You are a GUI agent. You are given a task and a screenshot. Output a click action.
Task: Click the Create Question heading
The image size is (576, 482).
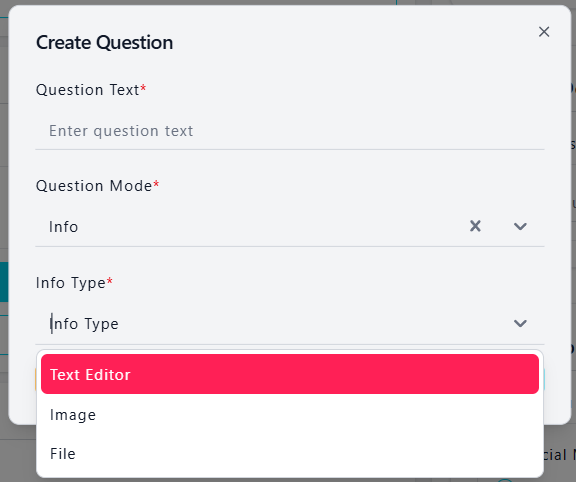104,42
